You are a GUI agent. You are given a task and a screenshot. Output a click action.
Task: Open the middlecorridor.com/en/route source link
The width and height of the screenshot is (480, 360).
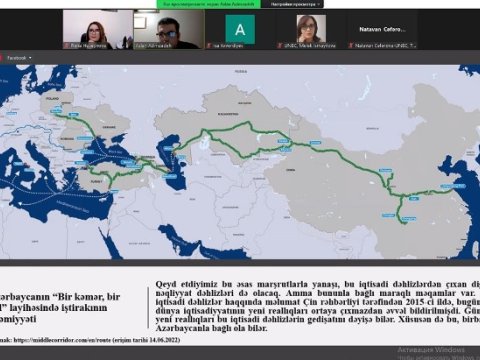[63, 340]
